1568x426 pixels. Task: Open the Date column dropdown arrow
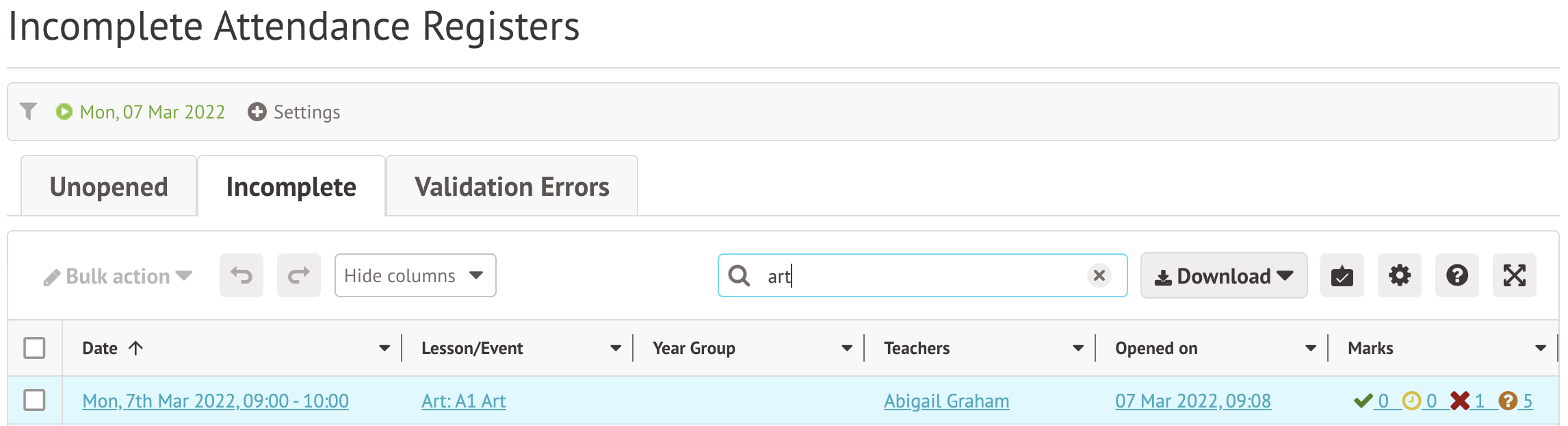pos(384,349)
